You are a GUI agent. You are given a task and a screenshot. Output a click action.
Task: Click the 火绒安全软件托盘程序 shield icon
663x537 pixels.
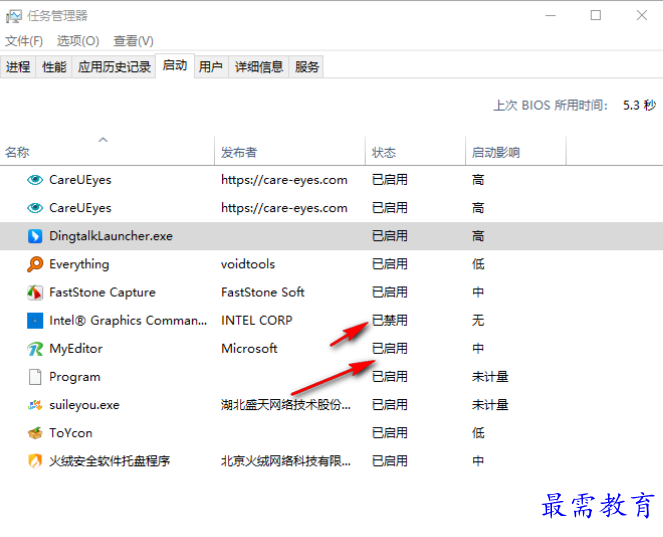[x=35, y=461]
